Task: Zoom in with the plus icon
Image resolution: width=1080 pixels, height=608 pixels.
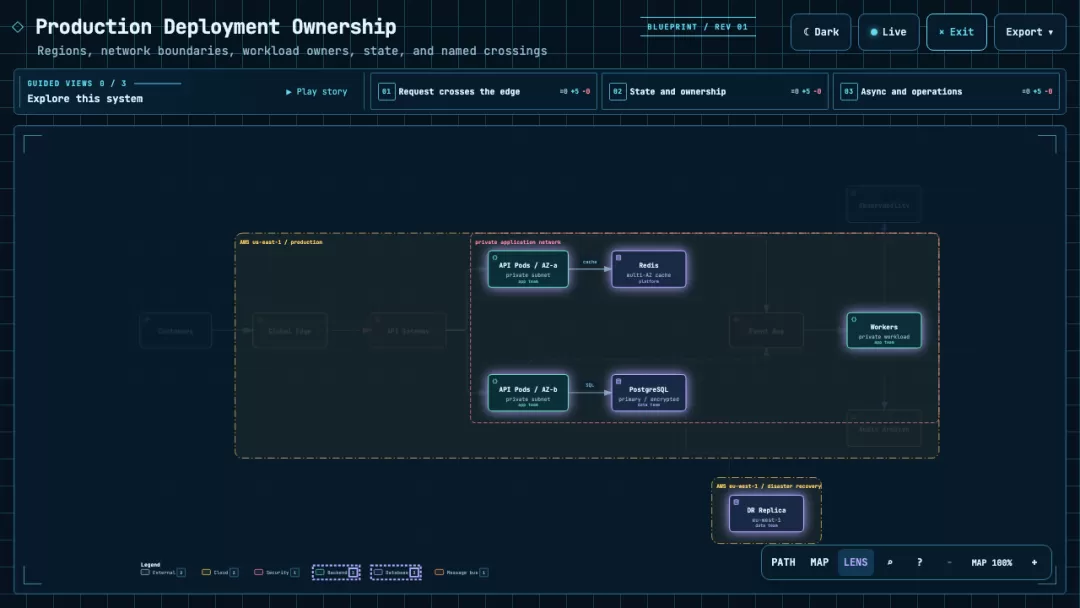Action: coord(1034,563)
